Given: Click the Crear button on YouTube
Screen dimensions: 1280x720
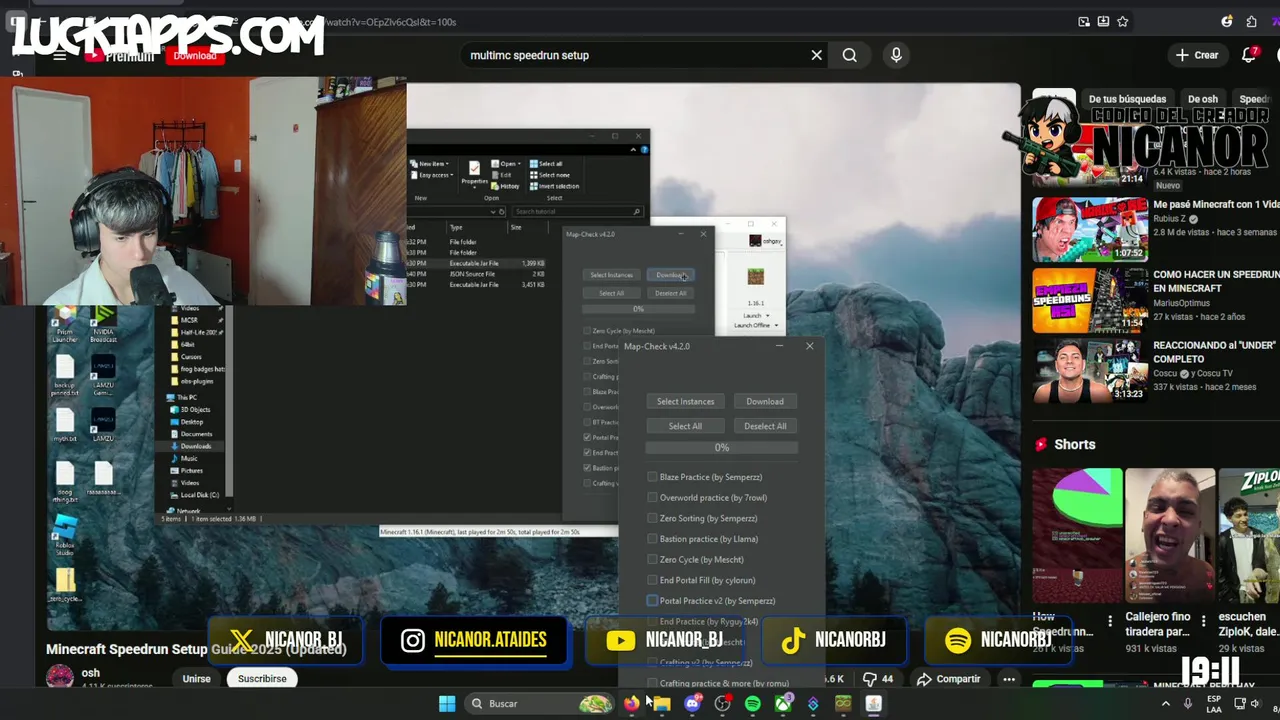Looking at the screenshot, I should click(x=1197, y=55).
